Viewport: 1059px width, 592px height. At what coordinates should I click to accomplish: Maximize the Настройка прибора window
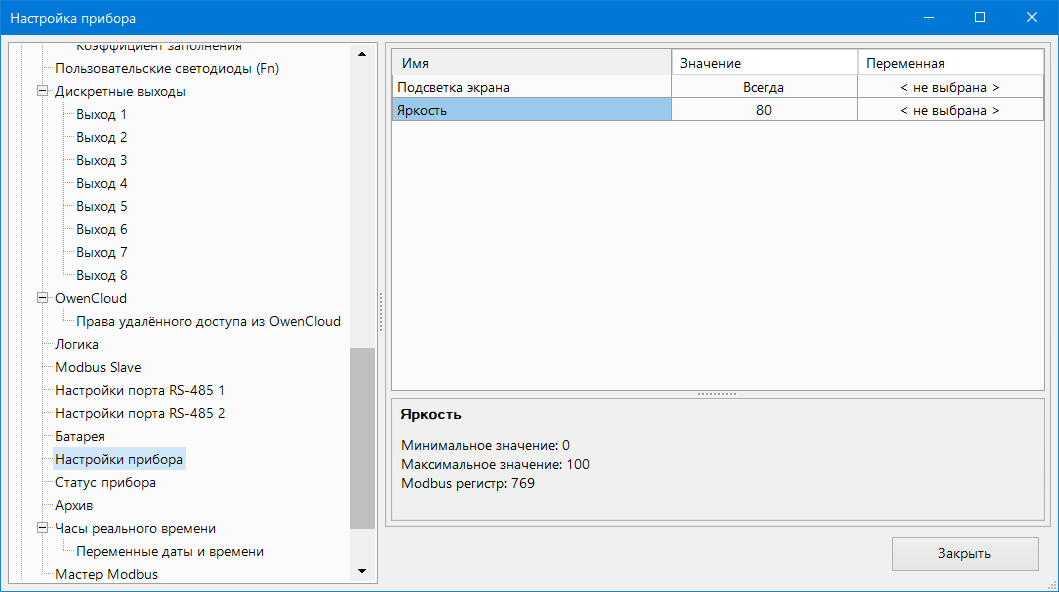(x=980, y=18)
